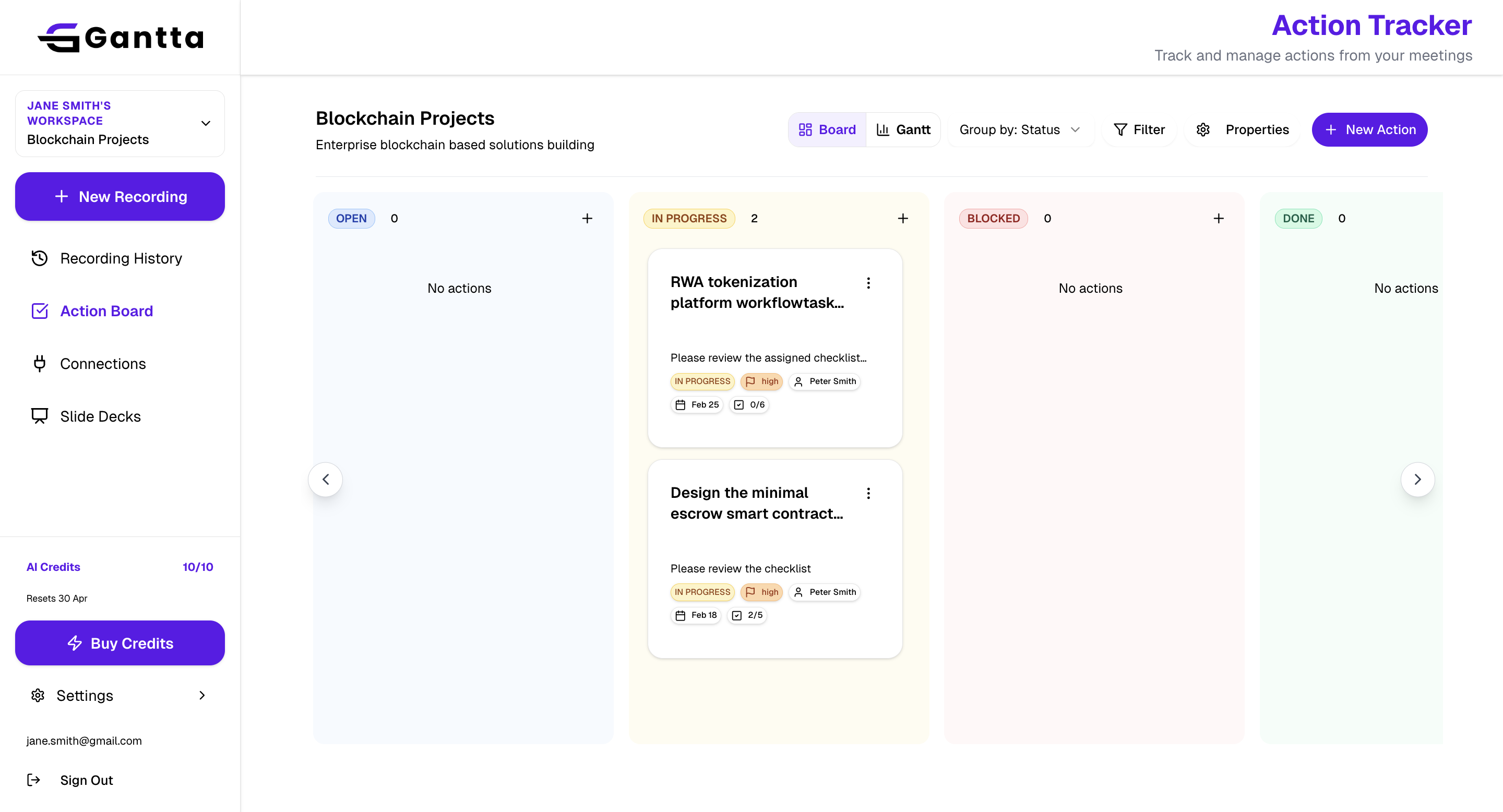The width and height of the screenshot is (1503, 812).
Task: Add action to the Open column
Action: [x=587, y=218]
